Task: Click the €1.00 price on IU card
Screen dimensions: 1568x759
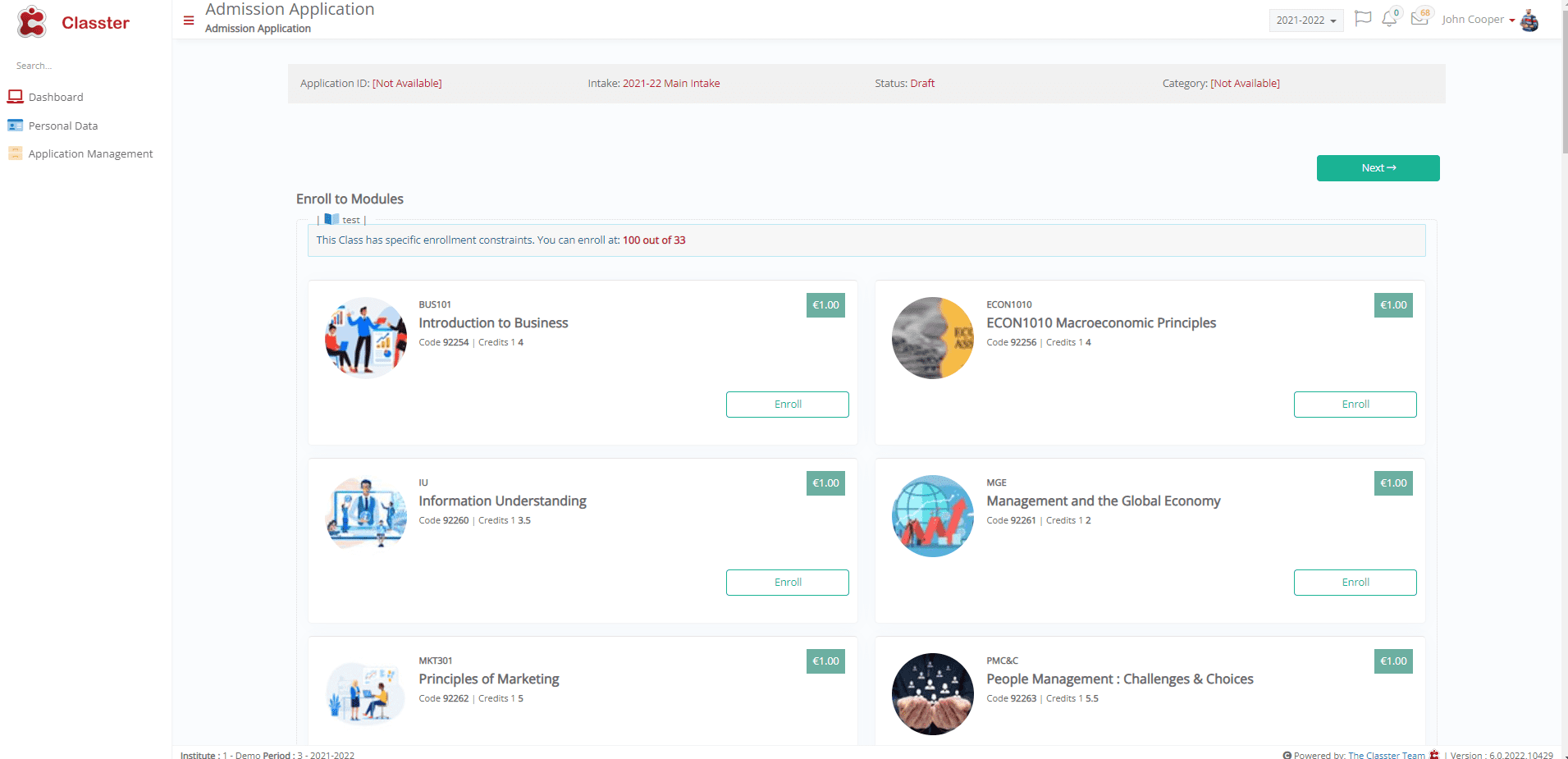Action: (x=825, y=483)
